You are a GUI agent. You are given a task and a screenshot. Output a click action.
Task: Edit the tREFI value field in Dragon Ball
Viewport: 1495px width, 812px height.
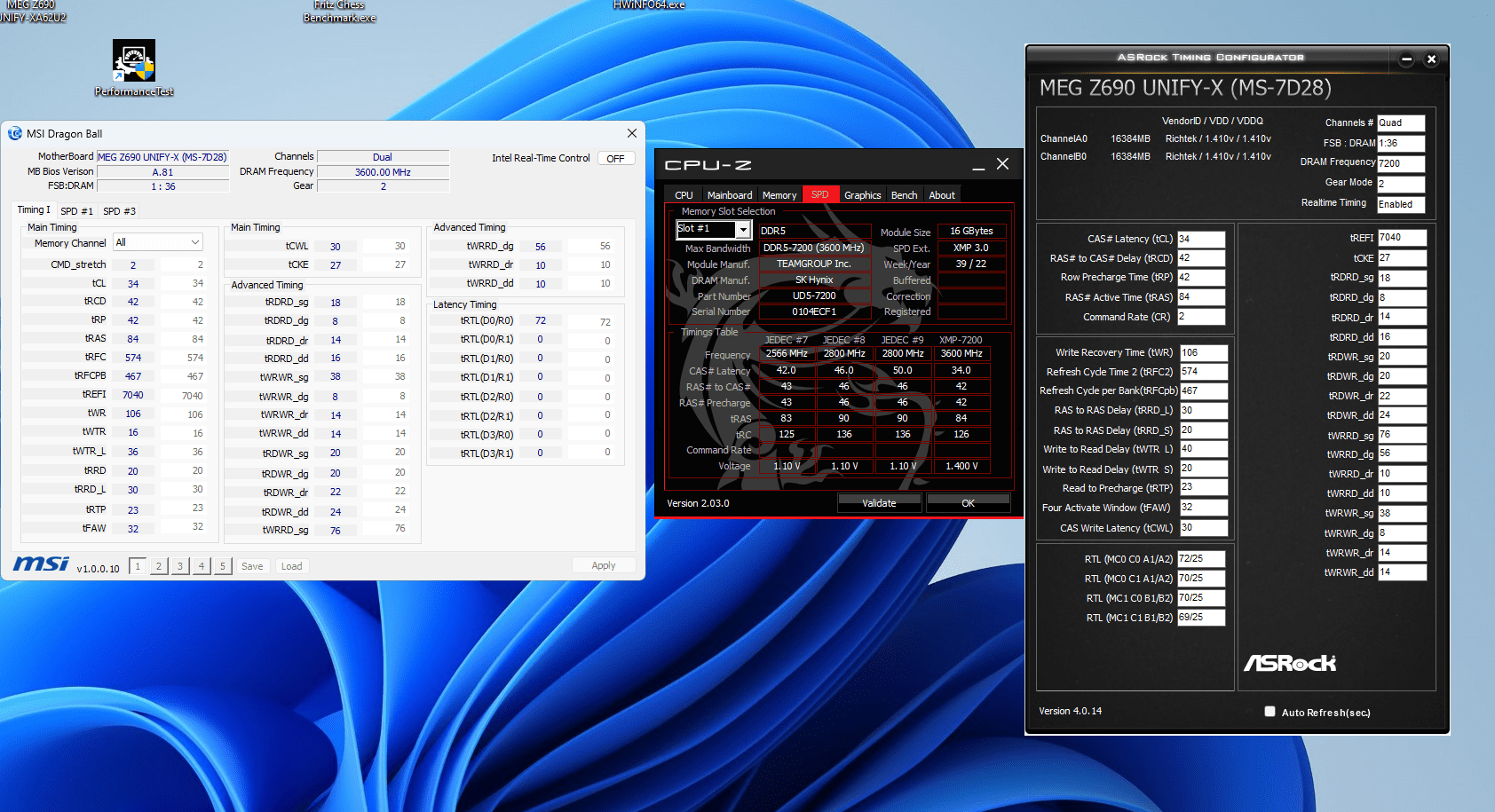[133, 395]
